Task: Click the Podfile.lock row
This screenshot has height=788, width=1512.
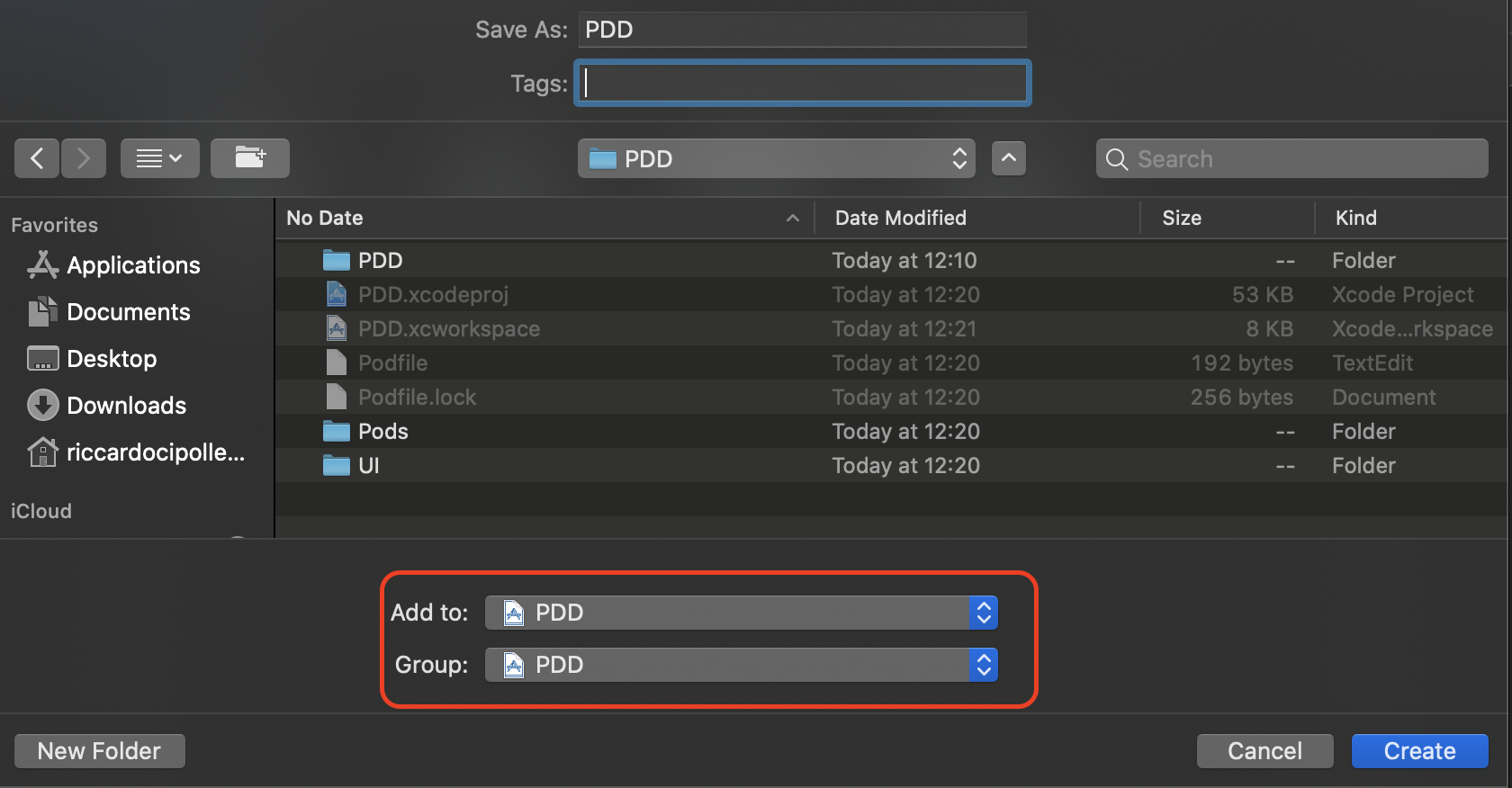Action: pyautogui.click(x=891, y=397)
